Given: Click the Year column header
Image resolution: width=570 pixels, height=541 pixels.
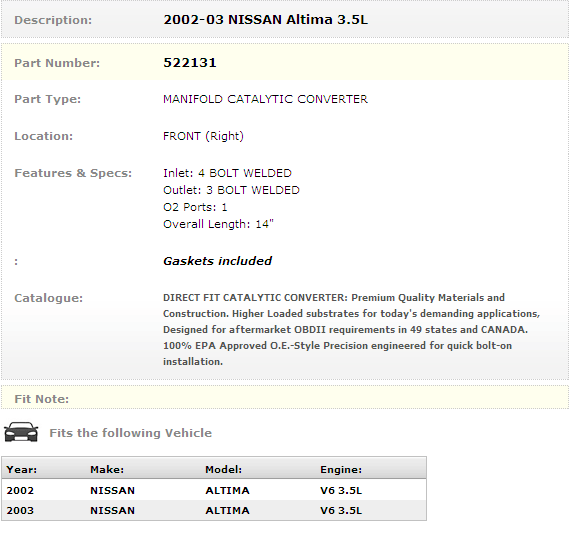Looking at the screenshot, I should (x=21, y=469).
